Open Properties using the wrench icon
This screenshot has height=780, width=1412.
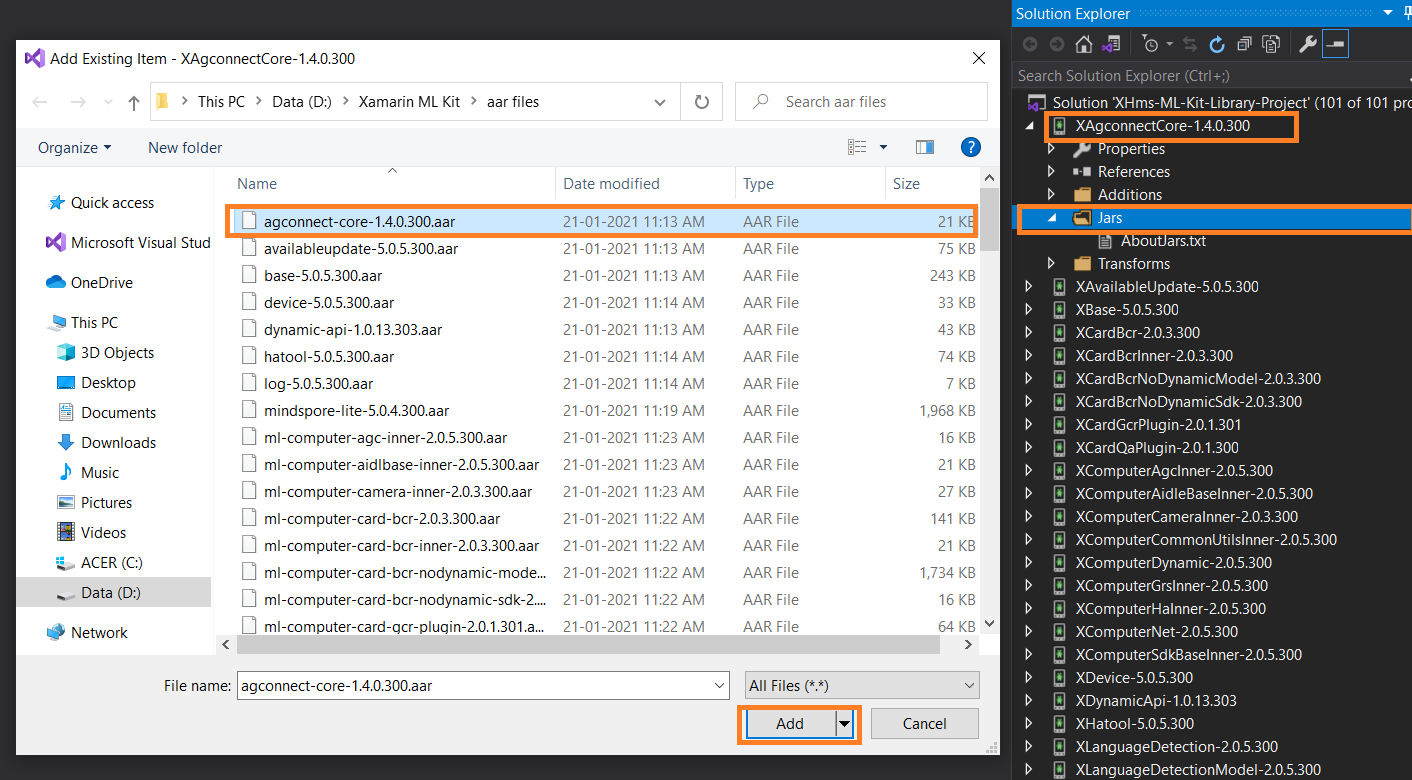(x=1307, y=44)
